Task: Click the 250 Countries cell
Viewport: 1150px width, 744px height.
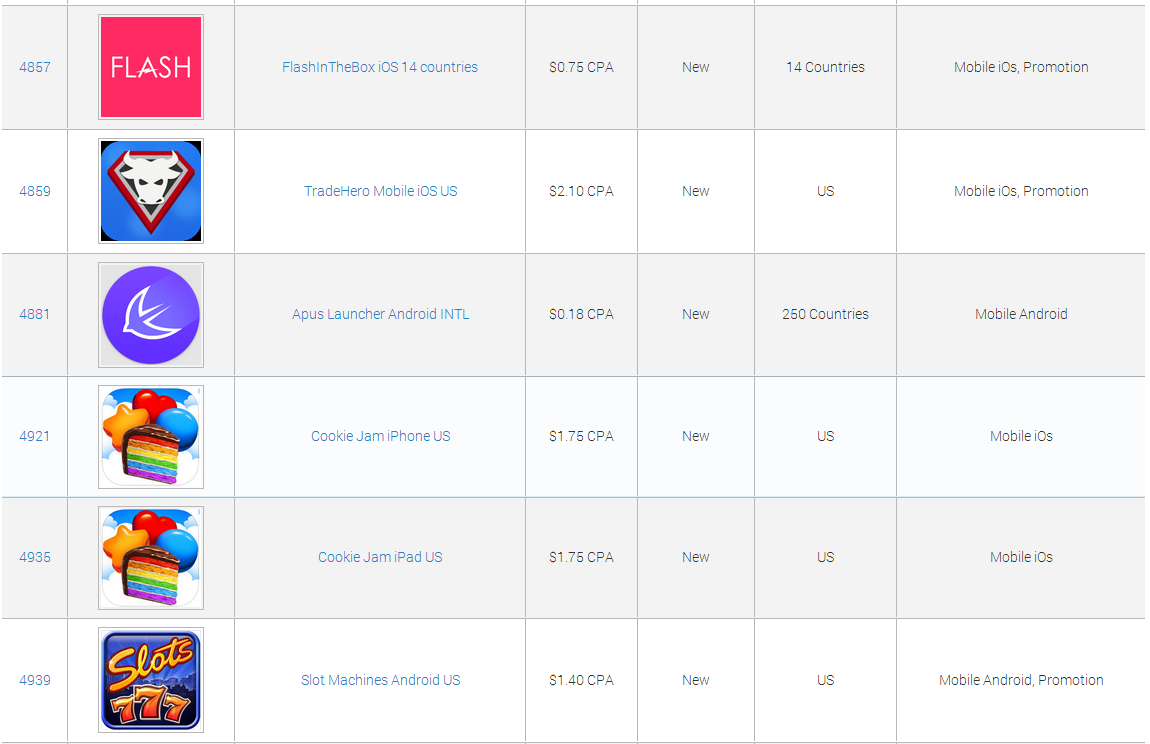Action: 825,314
